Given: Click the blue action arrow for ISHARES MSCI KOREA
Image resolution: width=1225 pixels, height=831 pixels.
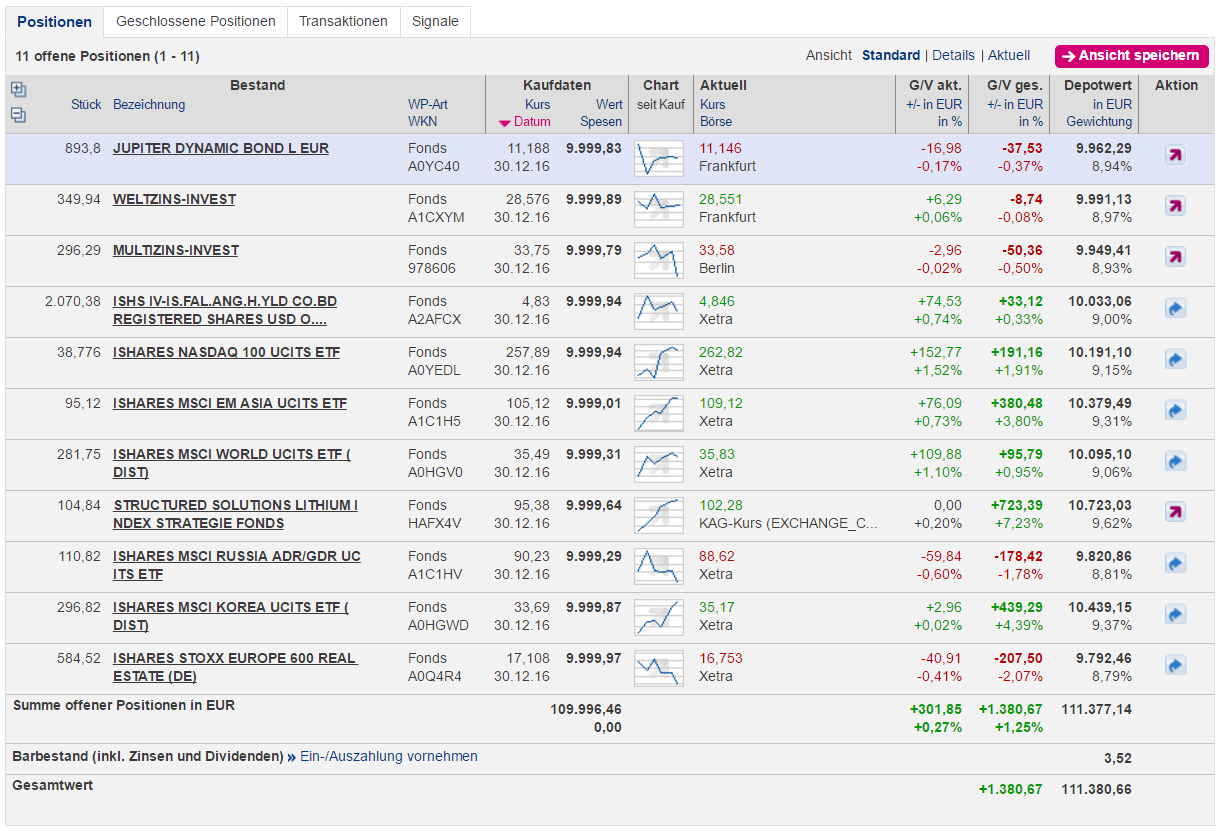Looking at the screenshot, I should (x=1175, y=615).
